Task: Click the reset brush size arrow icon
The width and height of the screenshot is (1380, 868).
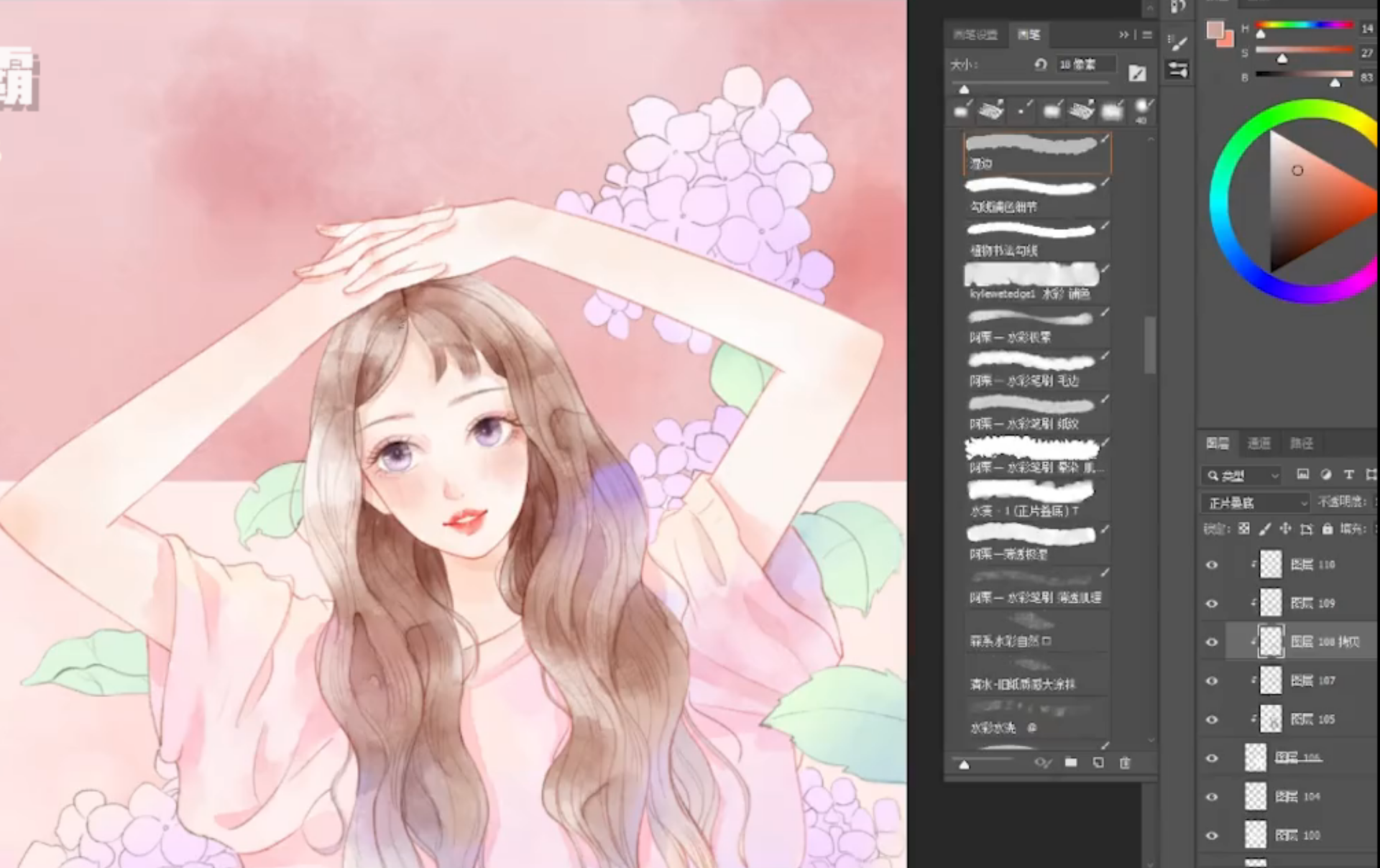Action: 1040,65
